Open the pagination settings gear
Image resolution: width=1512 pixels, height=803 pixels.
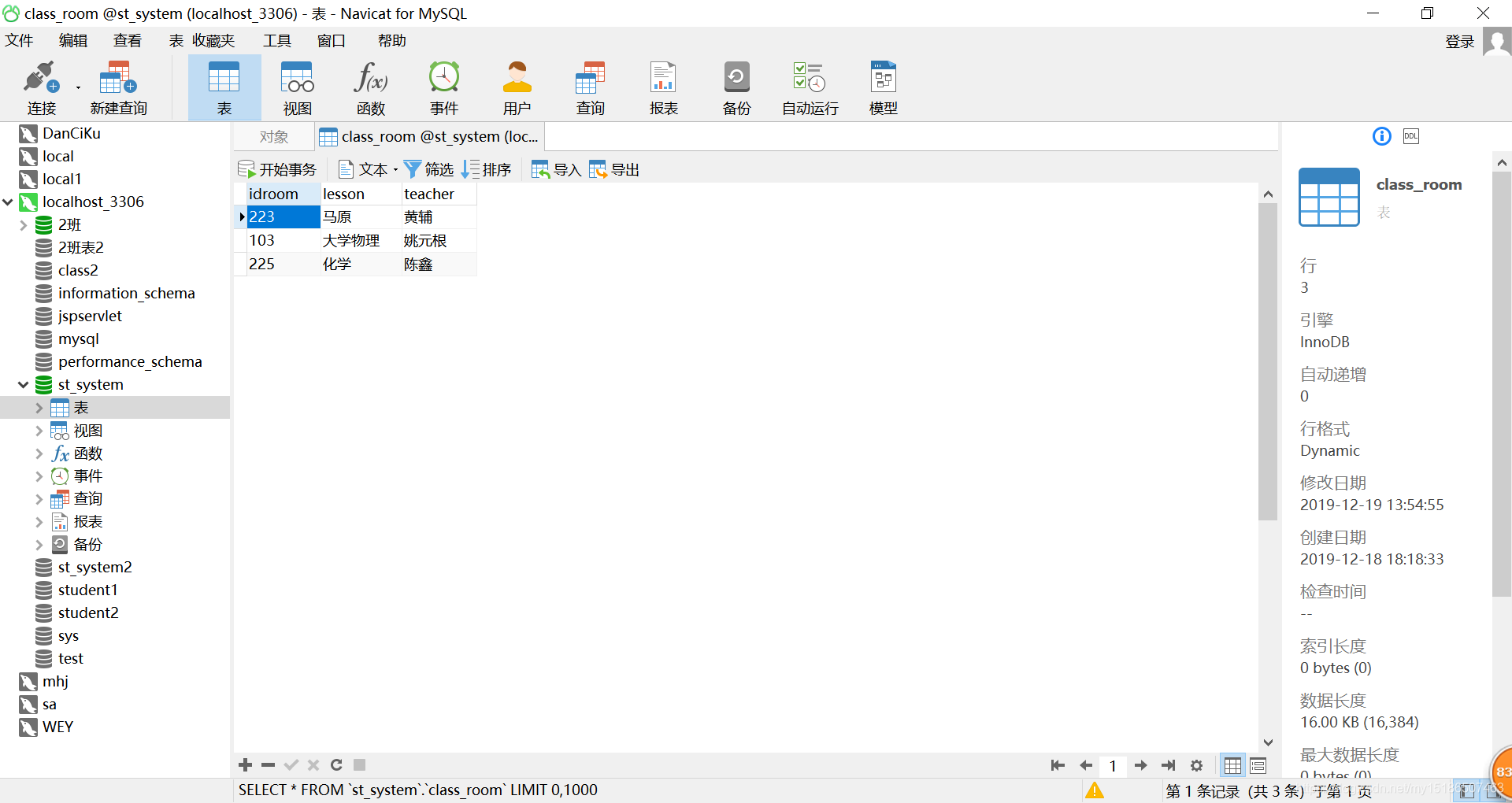pyautogui.click(x=1197, y=765)
